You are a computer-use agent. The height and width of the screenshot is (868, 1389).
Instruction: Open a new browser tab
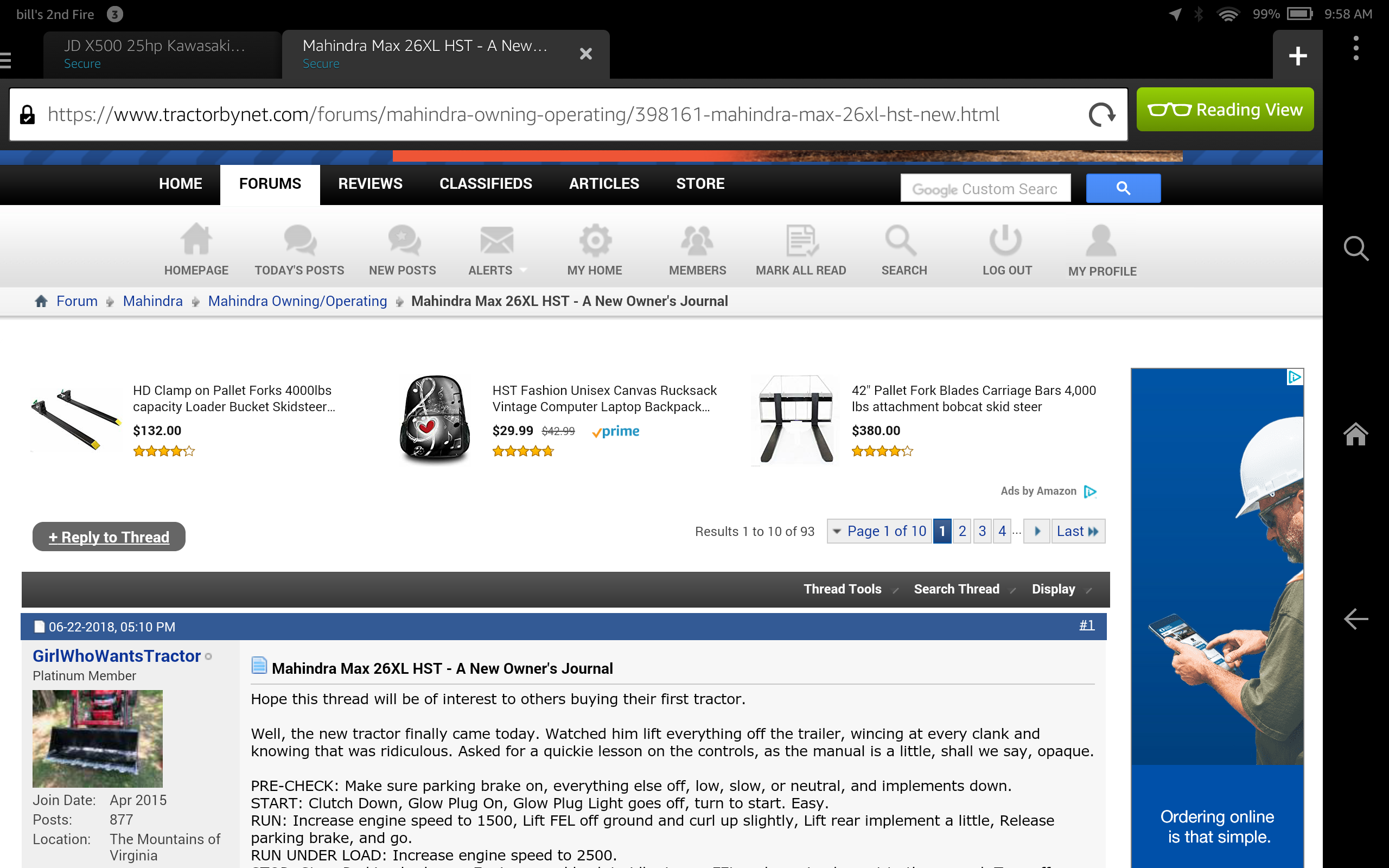coord(1297,56)
